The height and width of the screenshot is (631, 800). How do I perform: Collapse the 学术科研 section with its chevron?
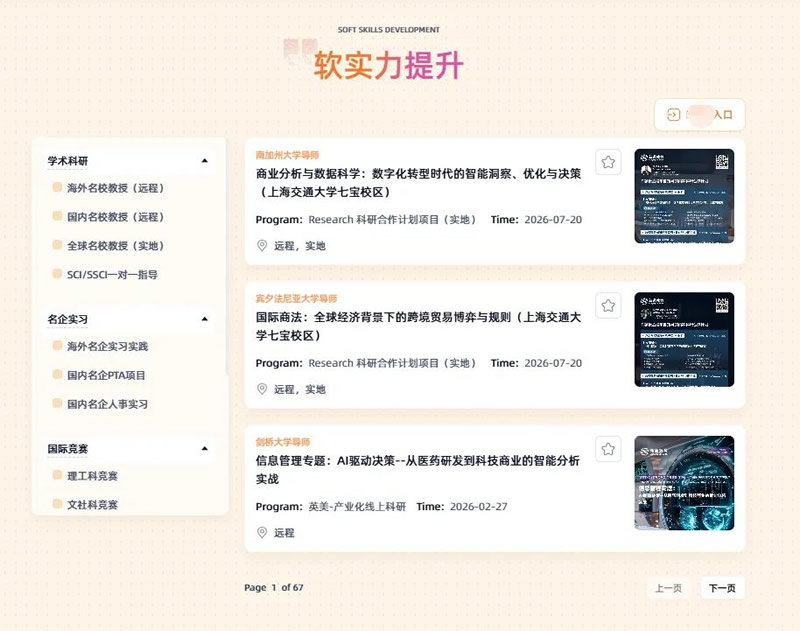tap(205, 158)
